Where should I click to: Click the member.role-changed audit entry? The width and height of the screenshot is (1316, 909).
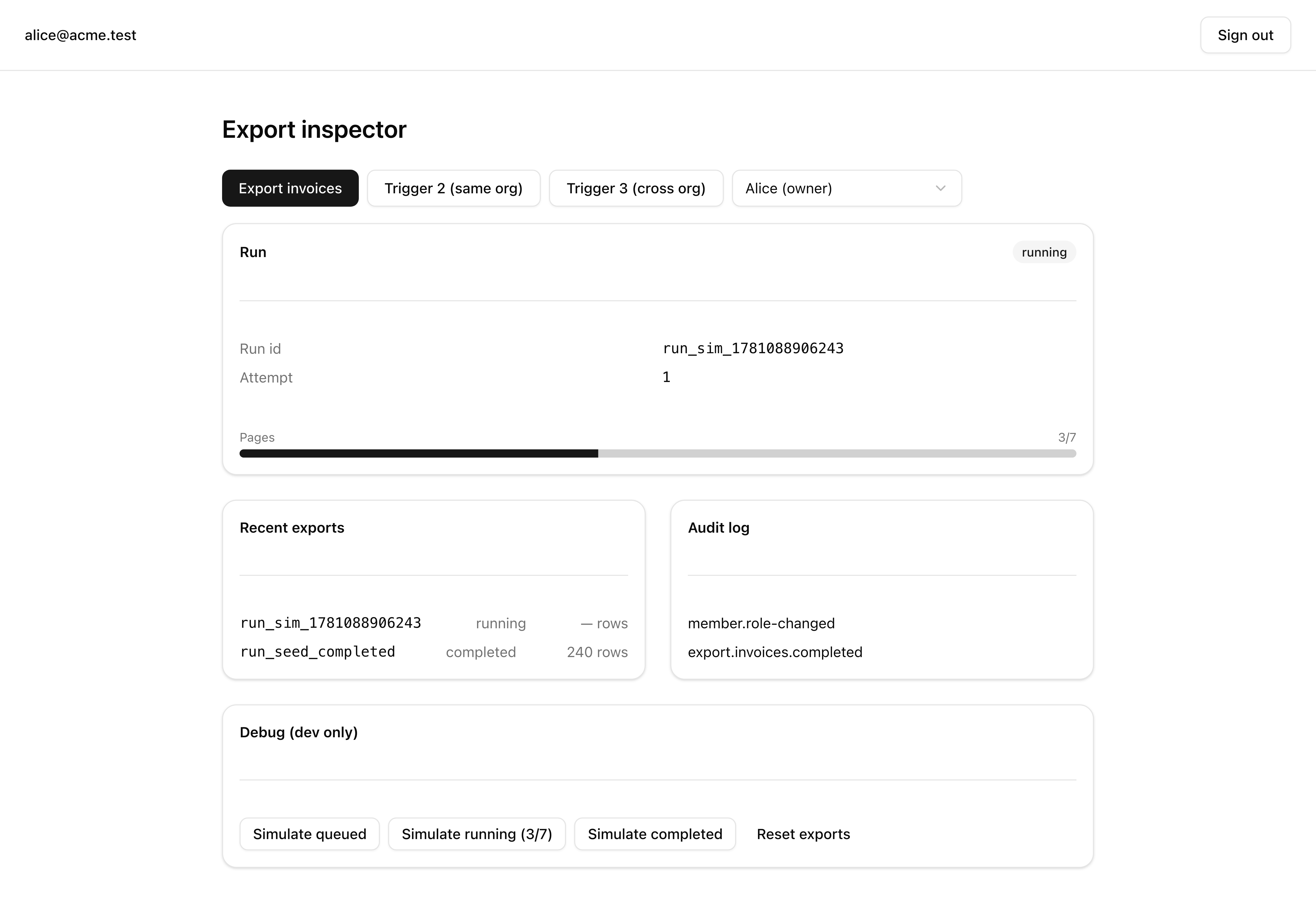point(761,623)
